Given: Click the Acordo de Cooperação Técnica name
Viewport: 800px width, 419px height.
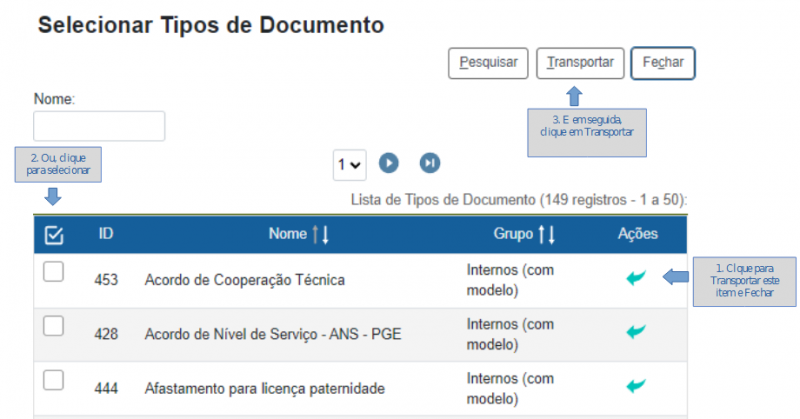Looking at the screenshot, I should [245, 280].
